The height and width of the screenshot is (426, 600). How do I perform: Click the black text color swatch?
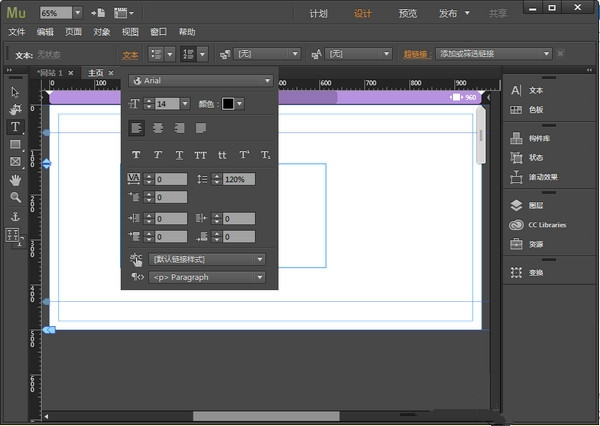click(x=228, y=103)
